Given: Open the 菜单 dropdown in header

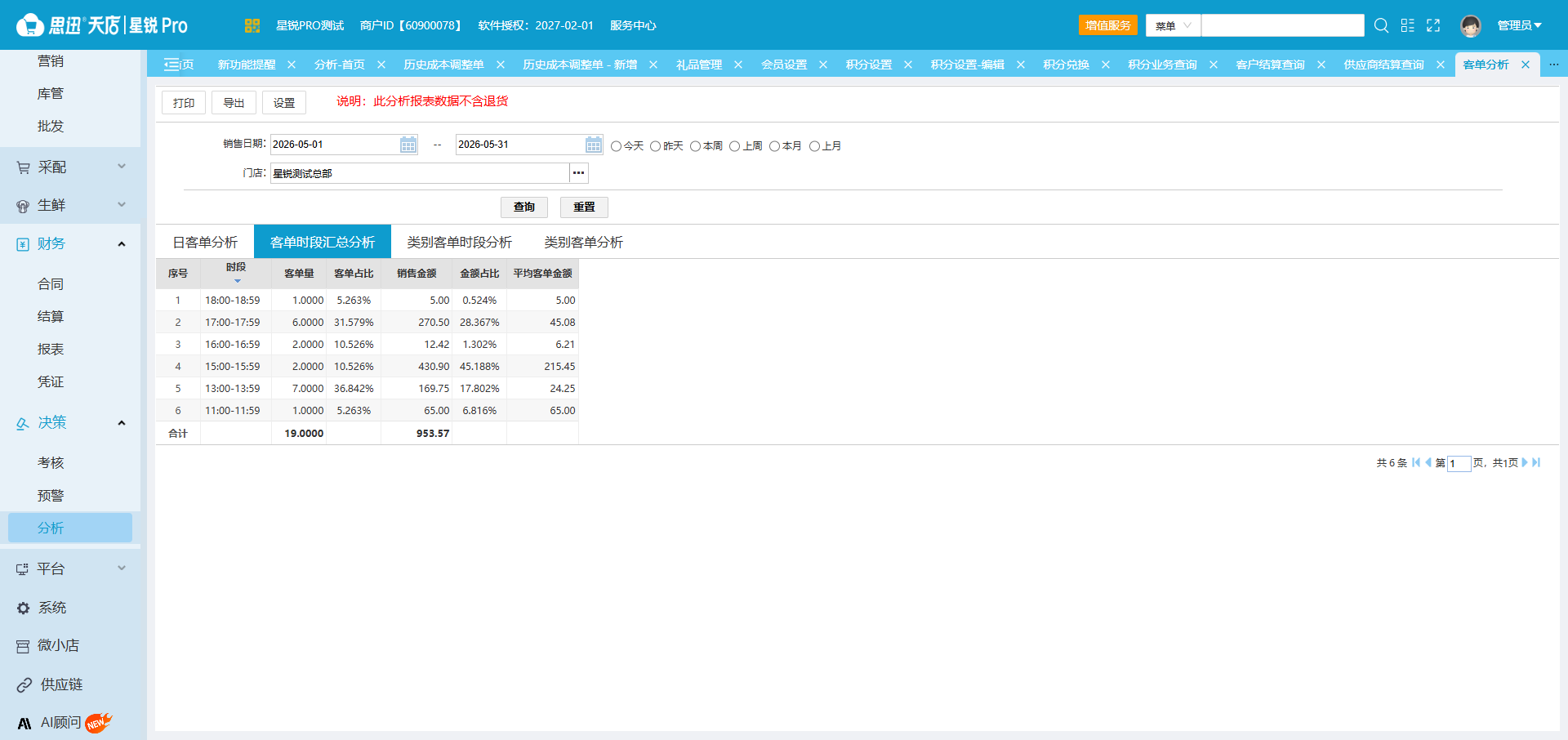Looking at the screenshot, I should click(1173, 25).
